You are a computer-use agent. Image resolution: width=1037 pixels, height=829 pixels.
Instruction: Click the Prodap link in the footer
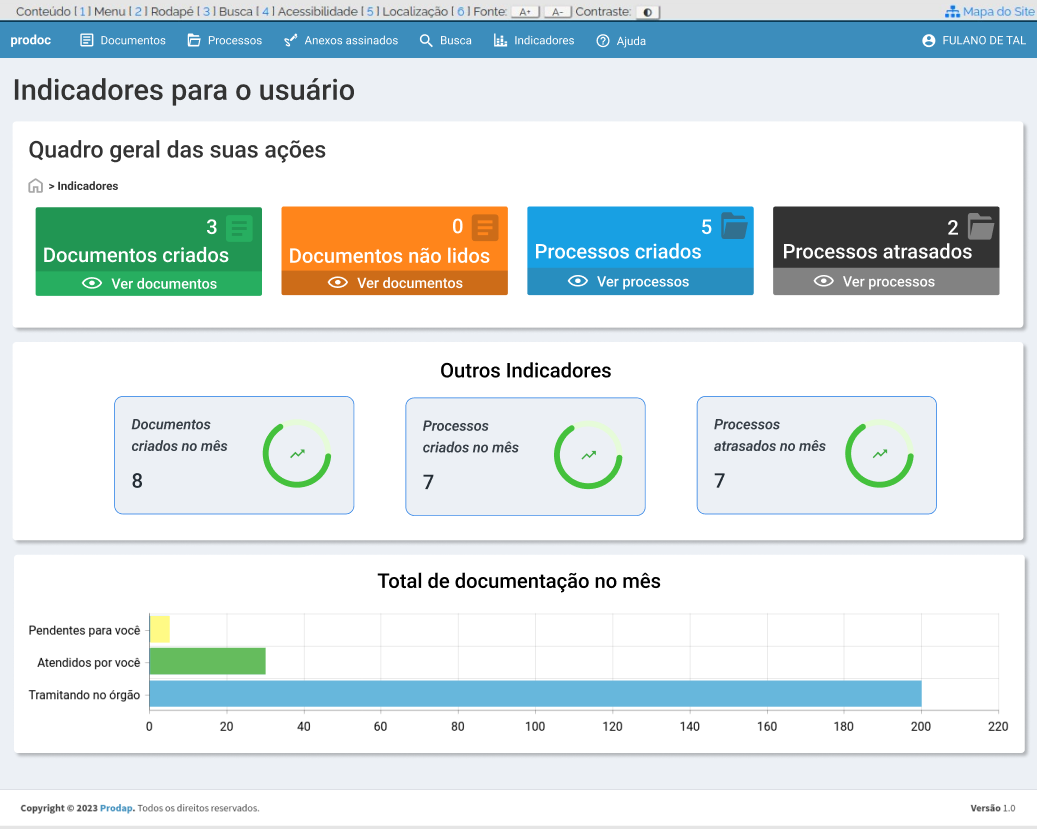pyautogui.click(x=115, y=808)
